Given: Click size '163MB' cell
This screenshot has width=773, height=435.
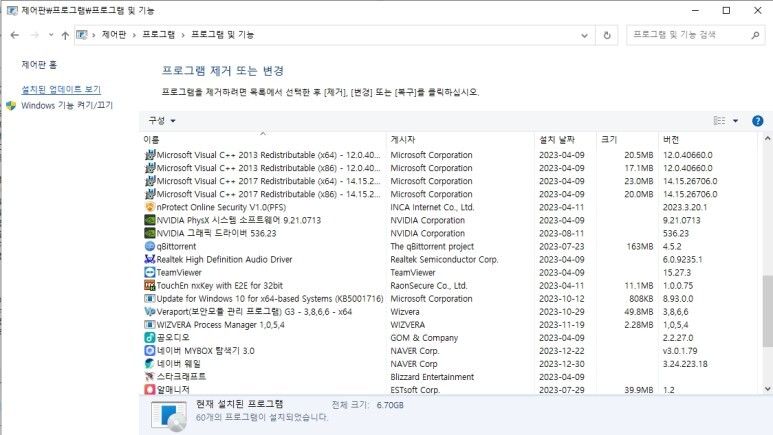Looking at the screenshot, I should pos(639,246).
